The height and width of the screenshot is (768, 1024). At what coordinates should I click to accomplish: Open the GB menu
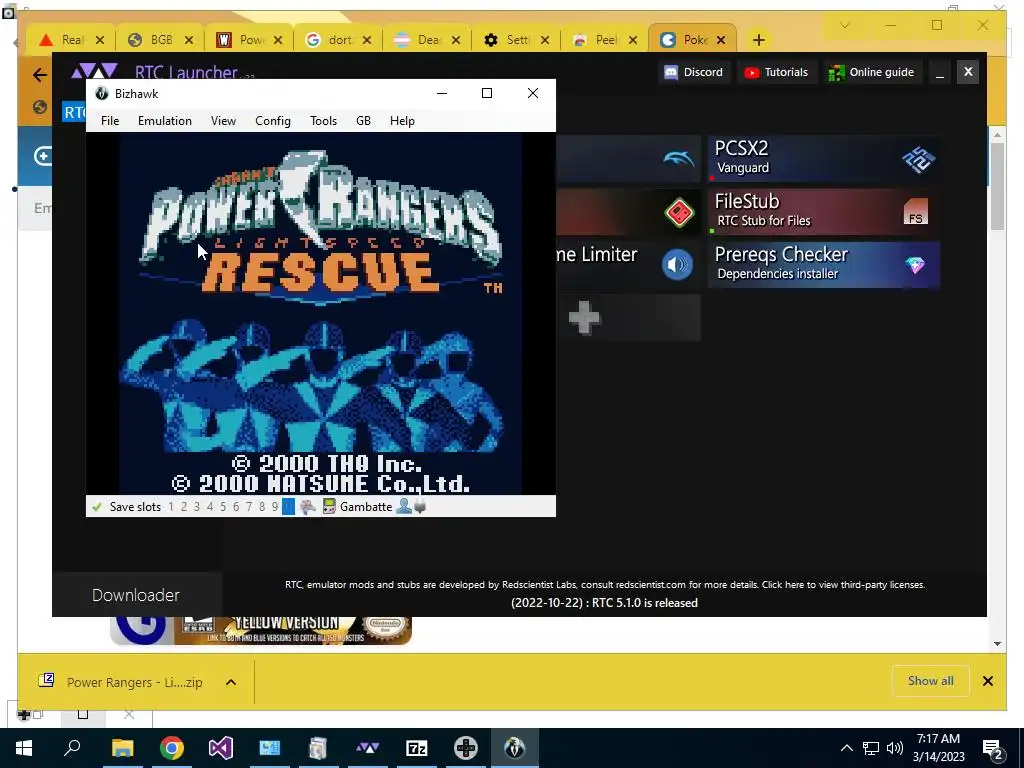(363, 121)
